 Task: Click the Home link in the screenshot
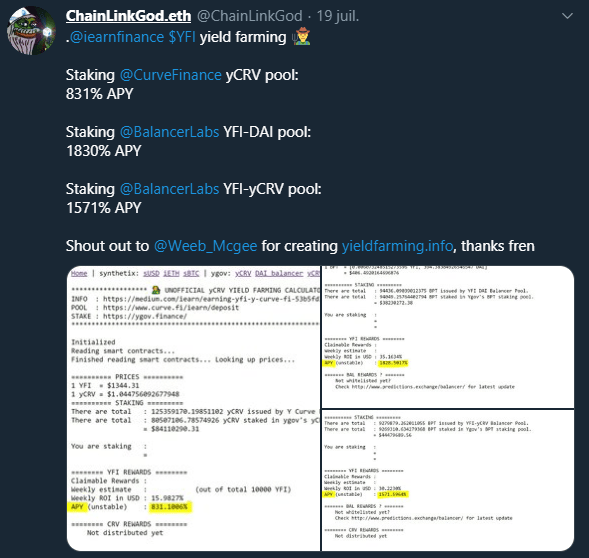[x=79, y=274]
